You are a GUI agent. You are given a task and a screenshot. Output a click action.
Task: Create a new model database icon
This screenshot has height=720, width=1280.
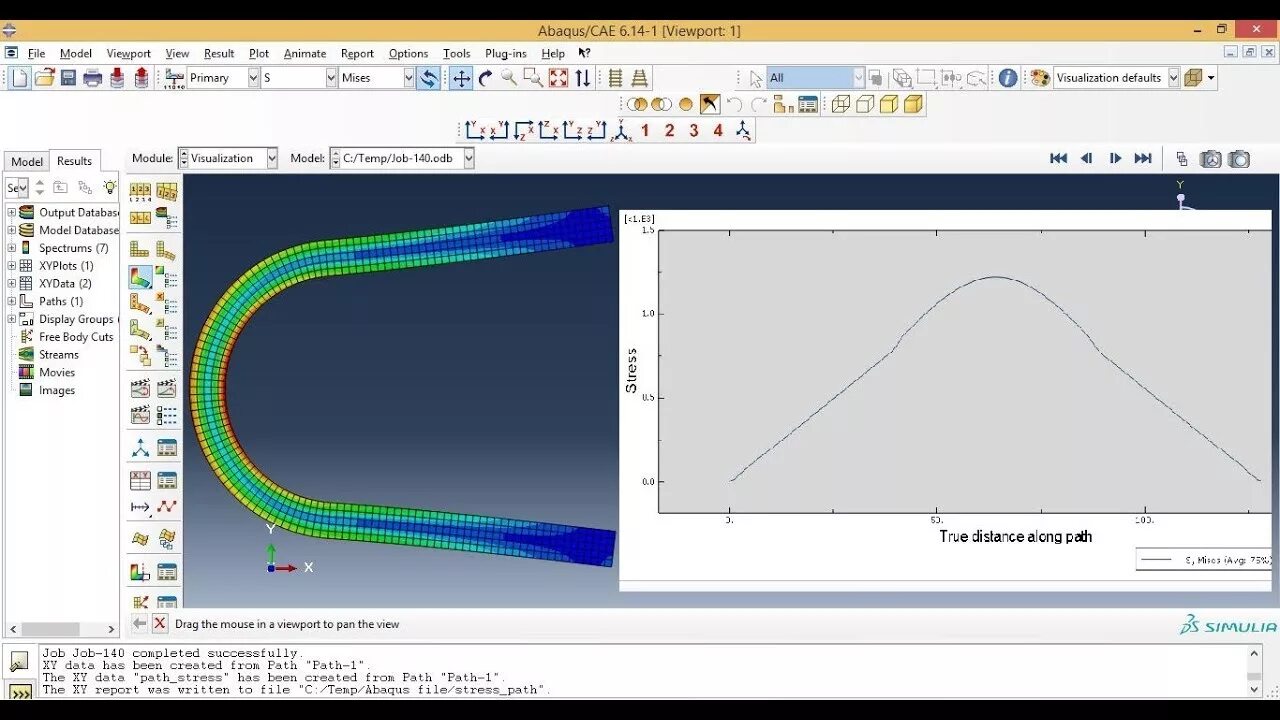[x=19, y=78]
